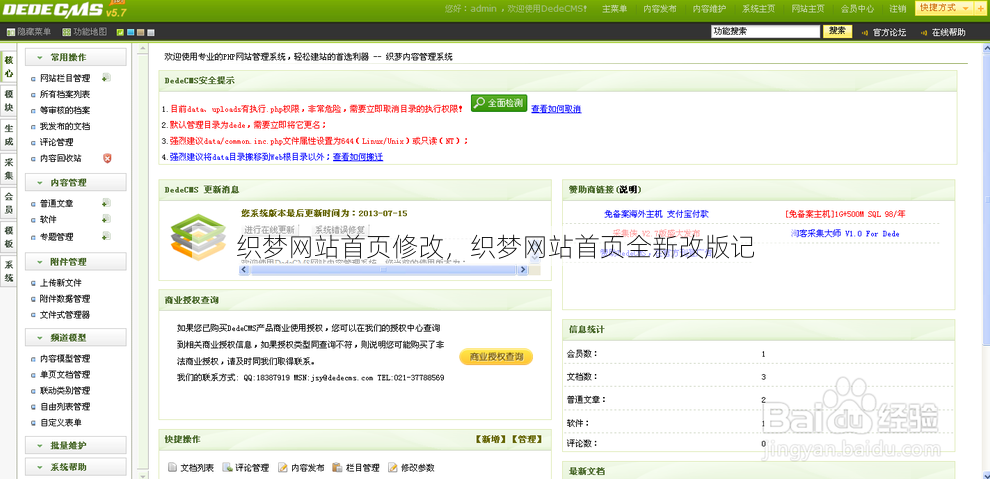Go to 系统主页 in top navigation

[758, 9]
